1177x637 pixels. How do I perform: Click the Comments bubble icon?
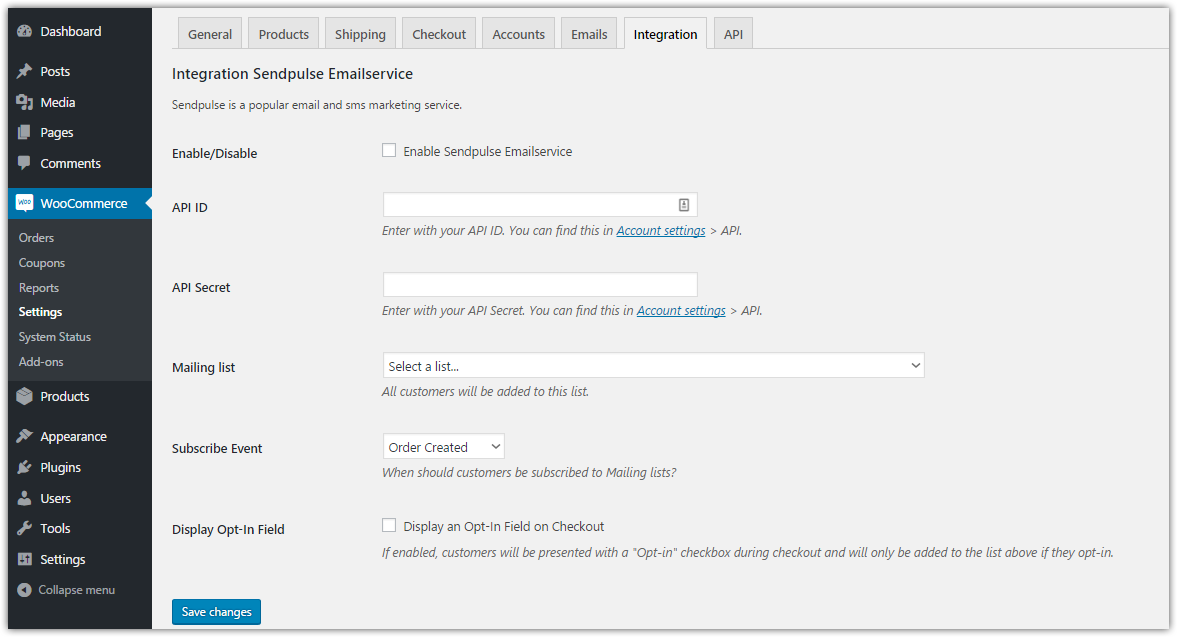pos(25,163)
